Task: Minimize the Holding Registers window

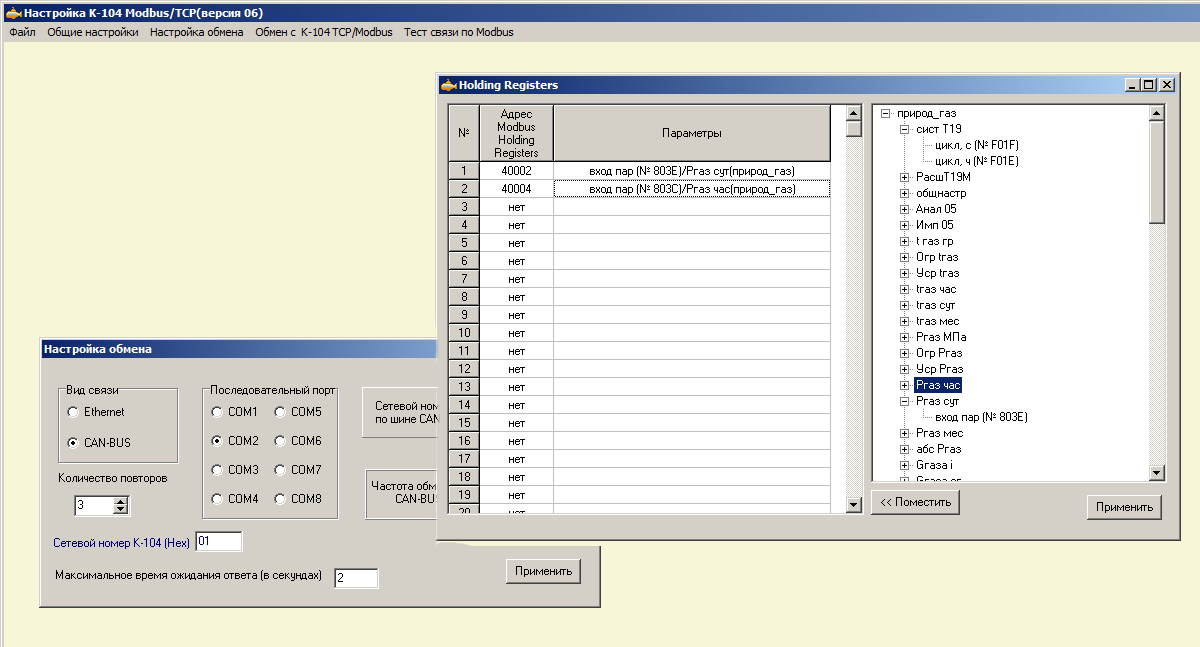Action: [x=1132, y=85]
